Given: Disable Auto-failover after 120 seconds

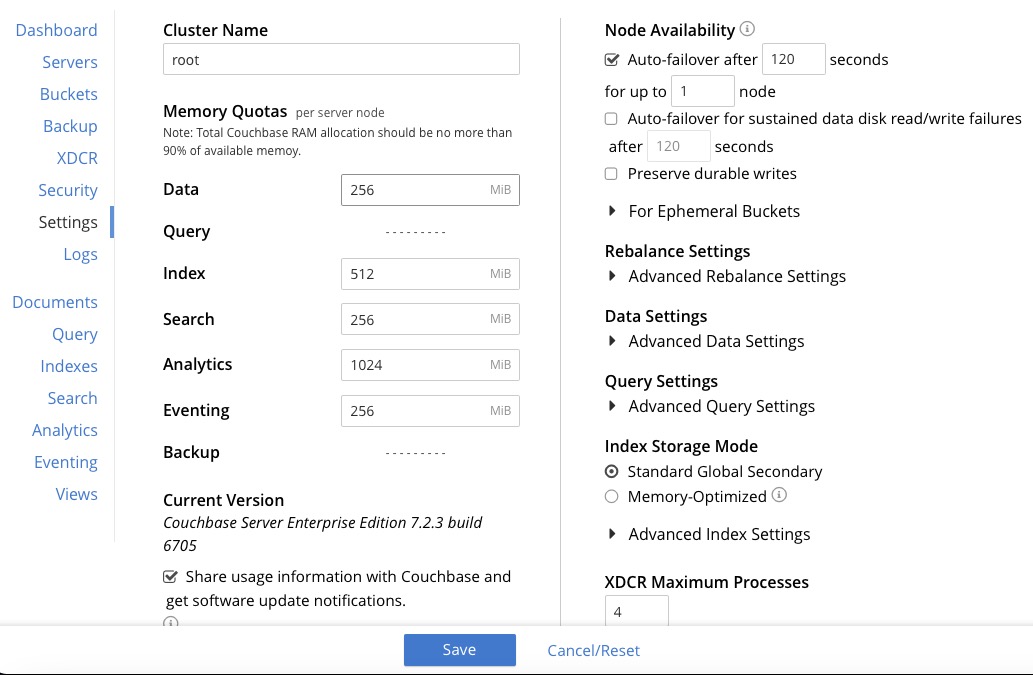Looking at the screenshot, I should coord(611,59).
